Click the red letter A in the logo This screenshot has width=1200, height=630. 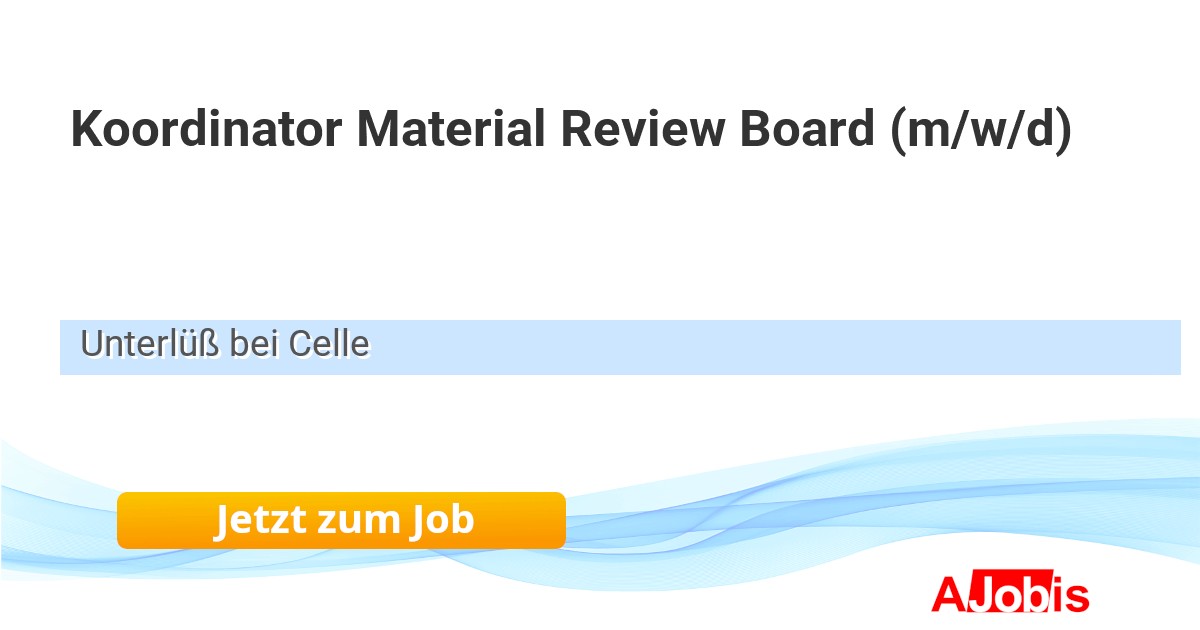(x=948, y=594)
